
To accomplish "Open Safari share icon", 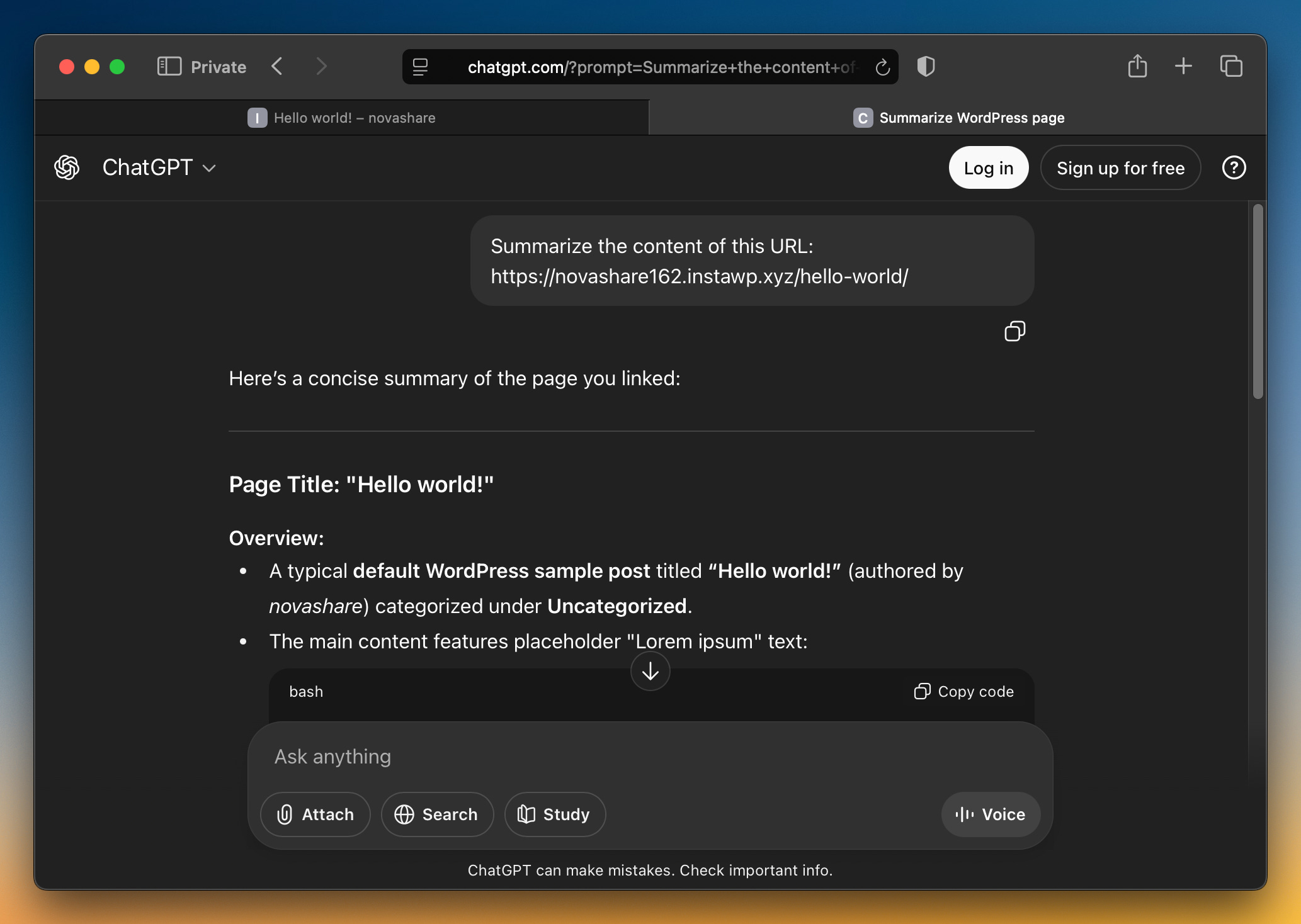I will 1137,66.
